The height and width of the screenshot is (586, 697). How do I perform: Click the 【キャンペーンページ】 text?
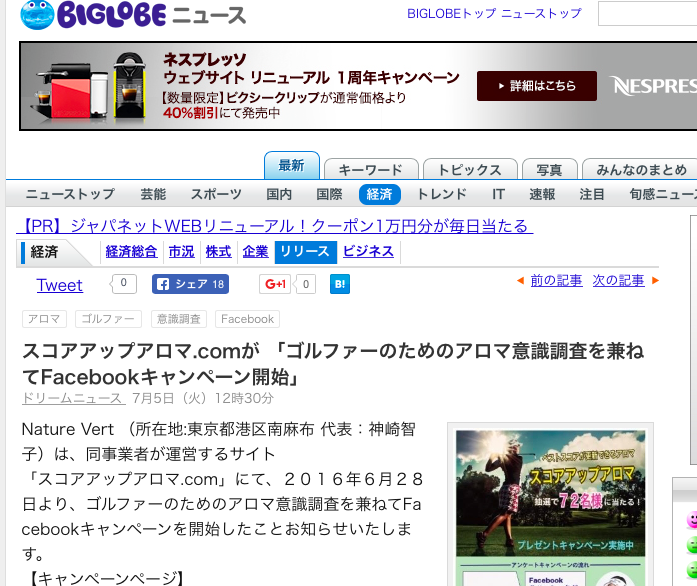(x=106, y=578)
